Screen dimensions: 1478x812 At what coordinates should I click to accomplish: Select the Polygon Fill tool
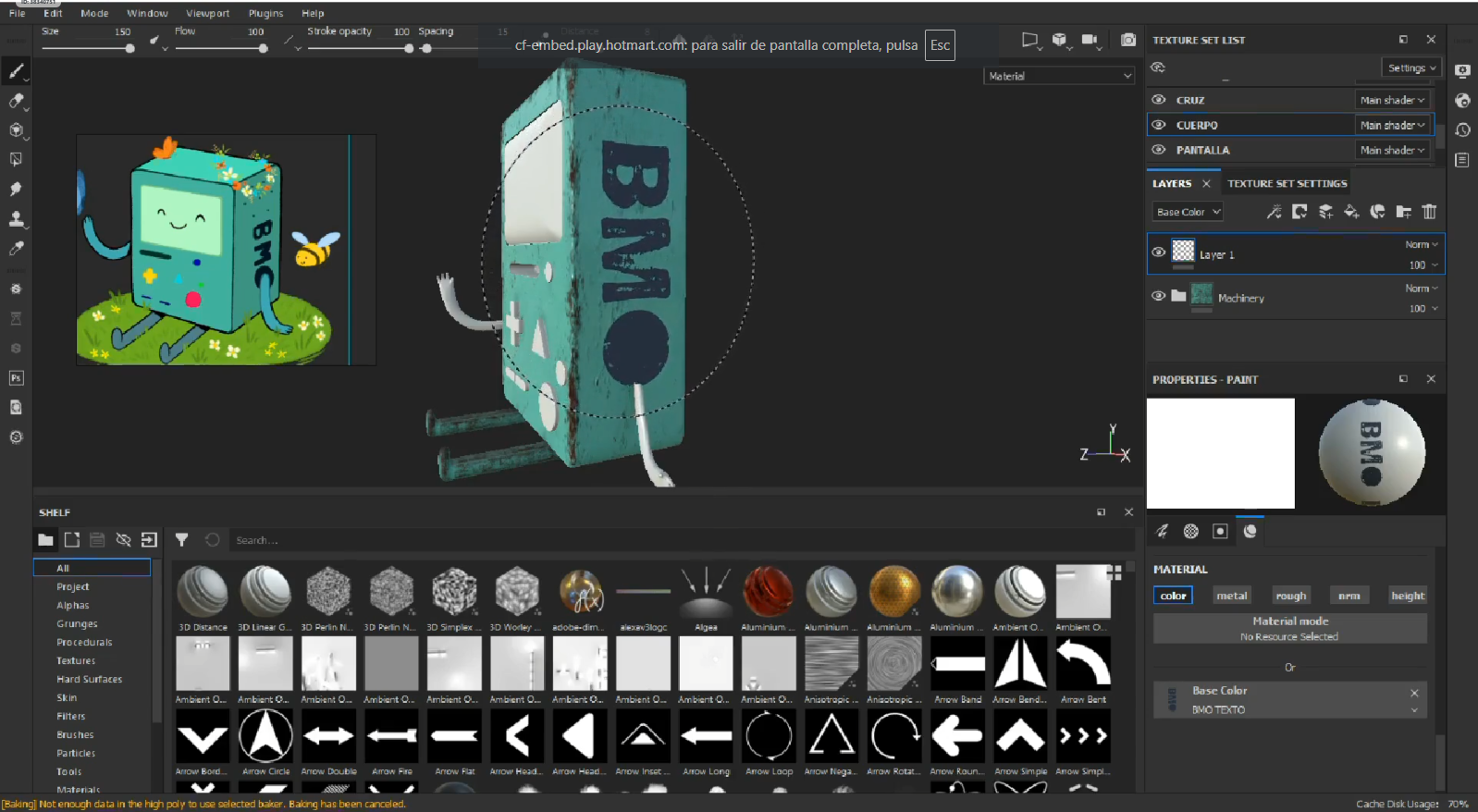click(x=17, y=160)
